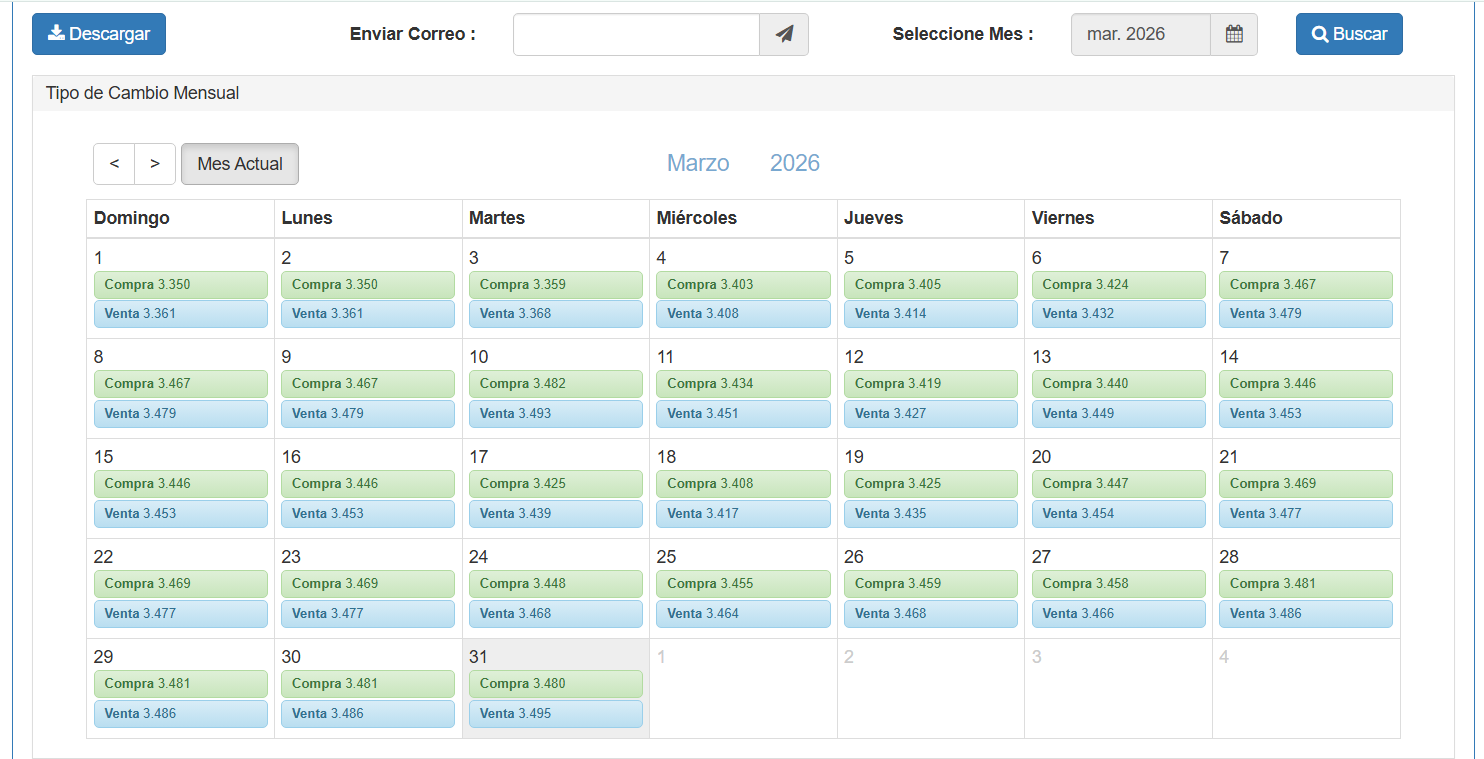Viewport: 1484px width, 759px height.
Task: Click the Descargar download button
Action: pyautogui.click(x=99, y=34)
